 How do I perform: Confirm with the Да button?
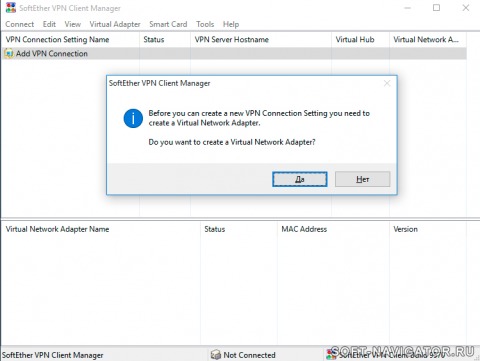tap(300, 179)
